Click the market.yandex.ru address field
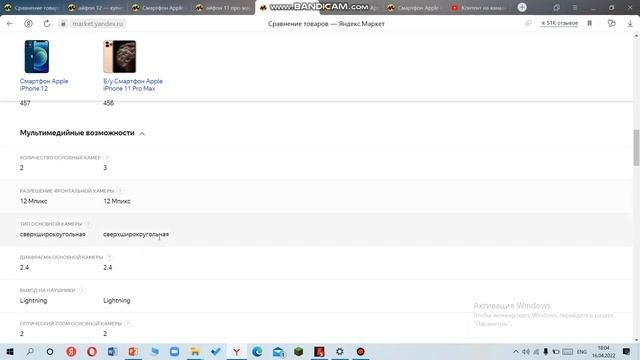 point(98,24)
